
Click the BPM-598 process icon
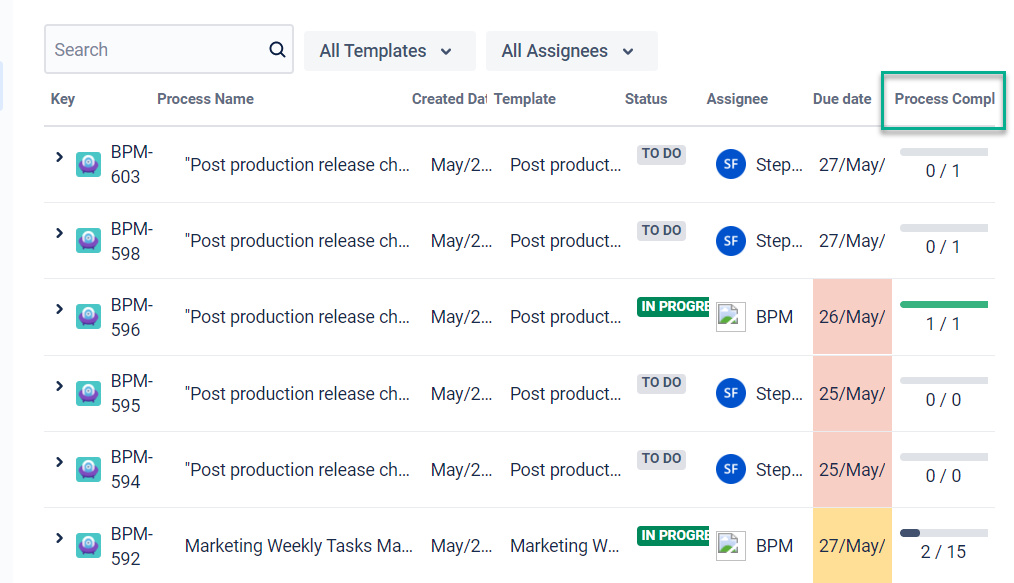[x=89, y=240]
